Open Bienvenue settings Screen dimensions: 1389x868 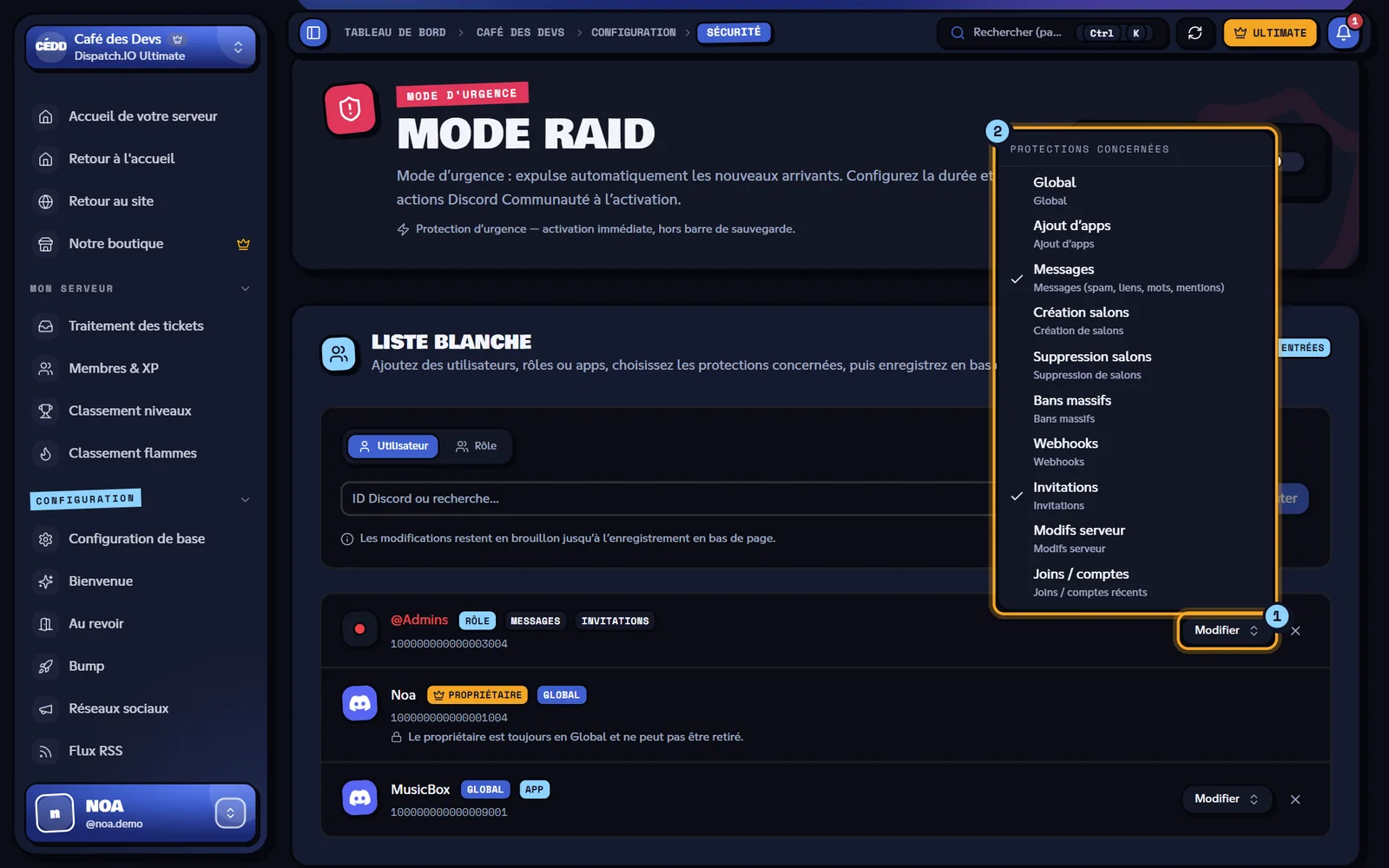click(x=142, y=582)
